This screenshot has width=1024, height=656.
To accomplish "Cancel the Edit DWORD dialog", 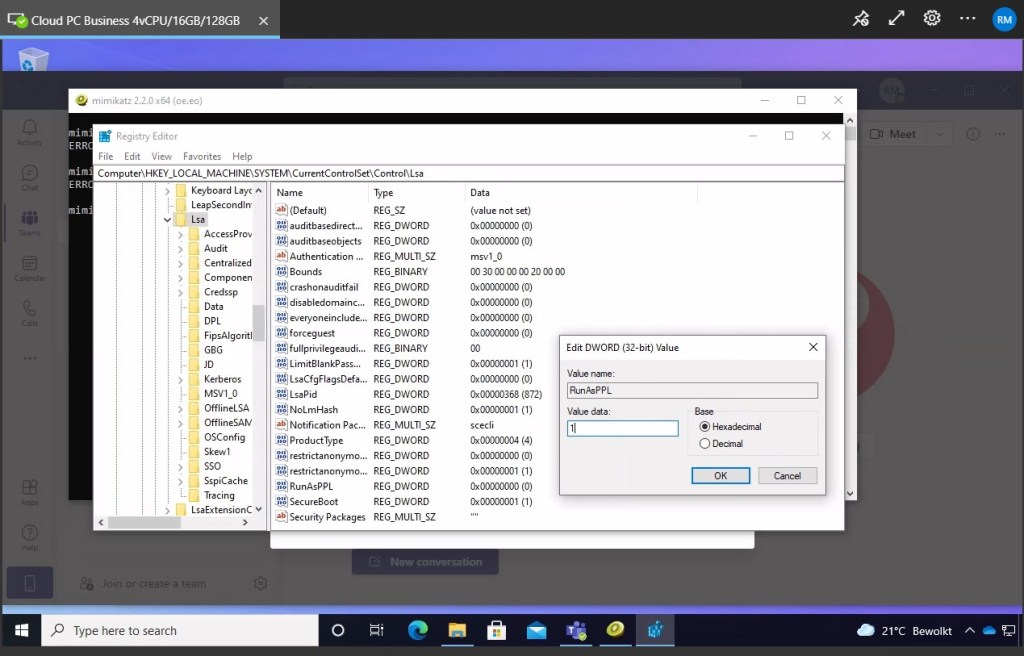I will coord(787,476).
